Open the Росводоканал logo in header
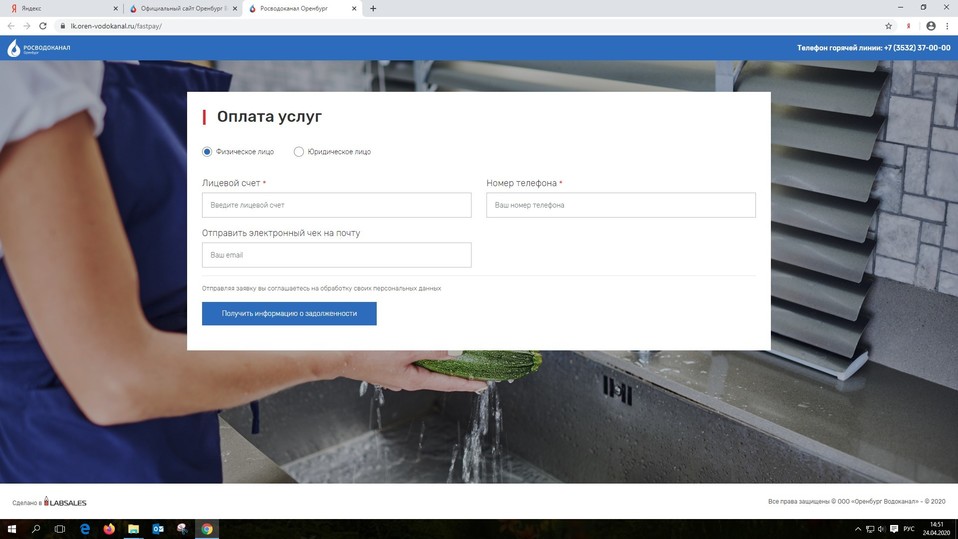The image size is (958, 539). point(38,48)
